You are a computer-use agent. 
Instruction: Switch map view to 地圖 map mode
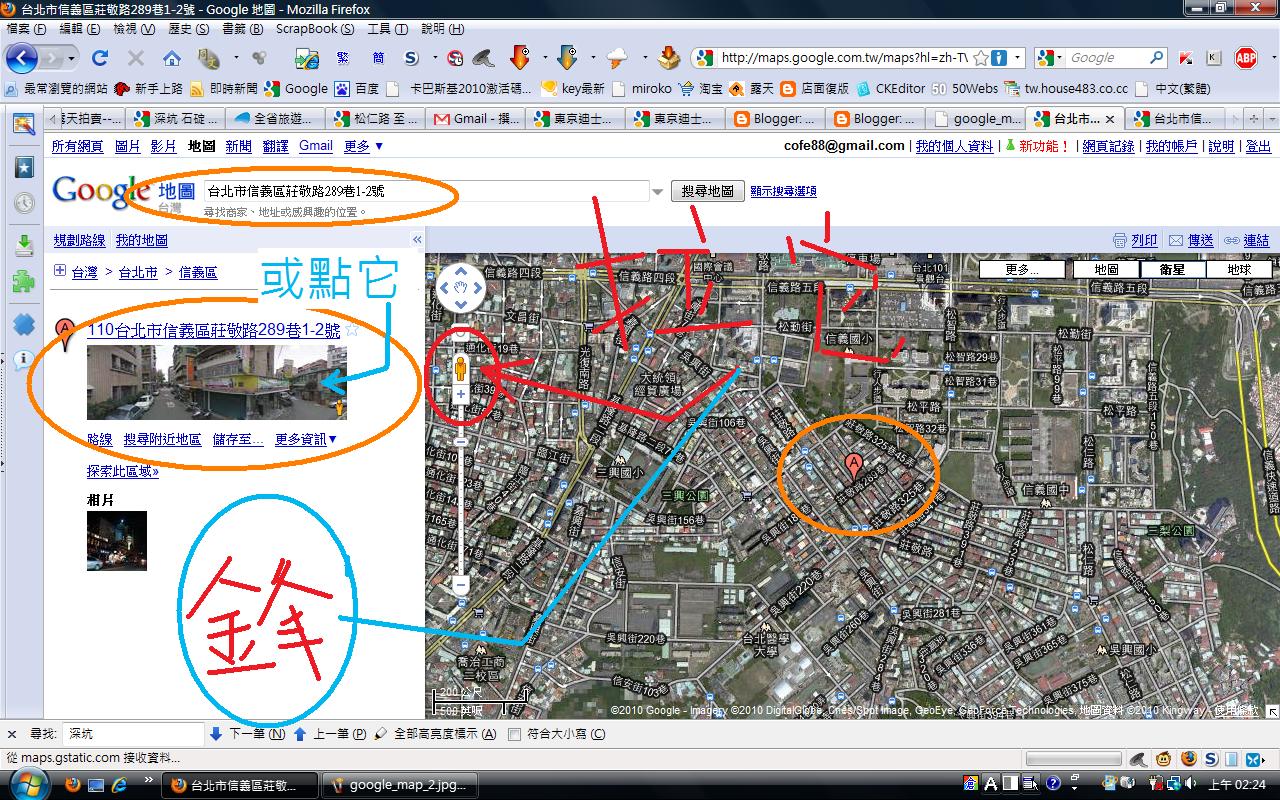(x=1106, y=269)
